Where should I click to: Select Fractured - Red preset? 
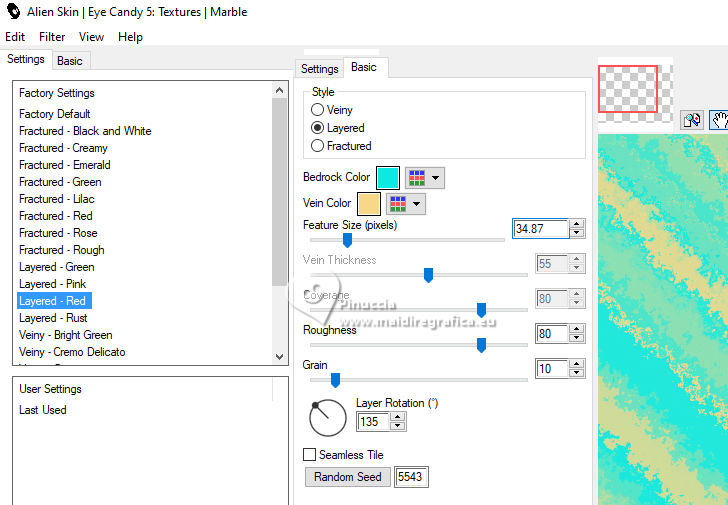coord(56,216)
